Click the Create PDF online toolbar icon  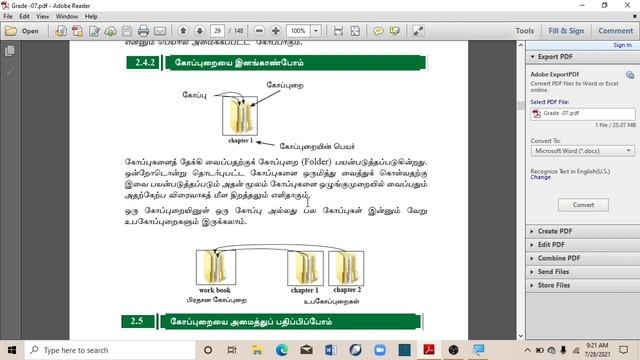61,31
